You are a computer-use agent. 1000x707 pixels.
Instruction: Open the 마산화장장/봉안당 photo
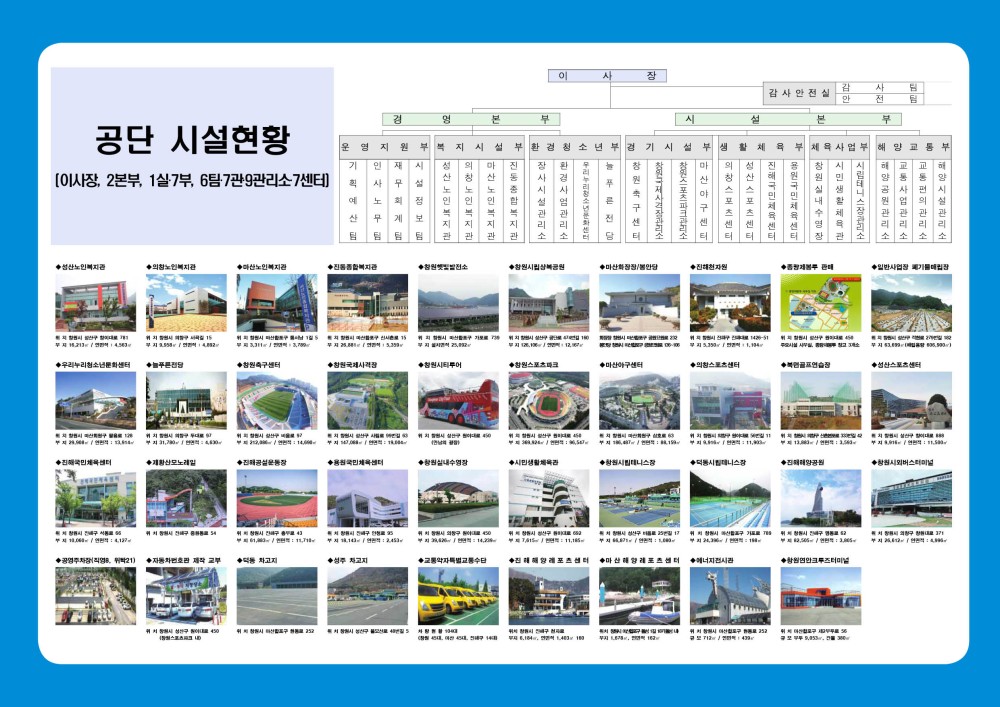640,302
